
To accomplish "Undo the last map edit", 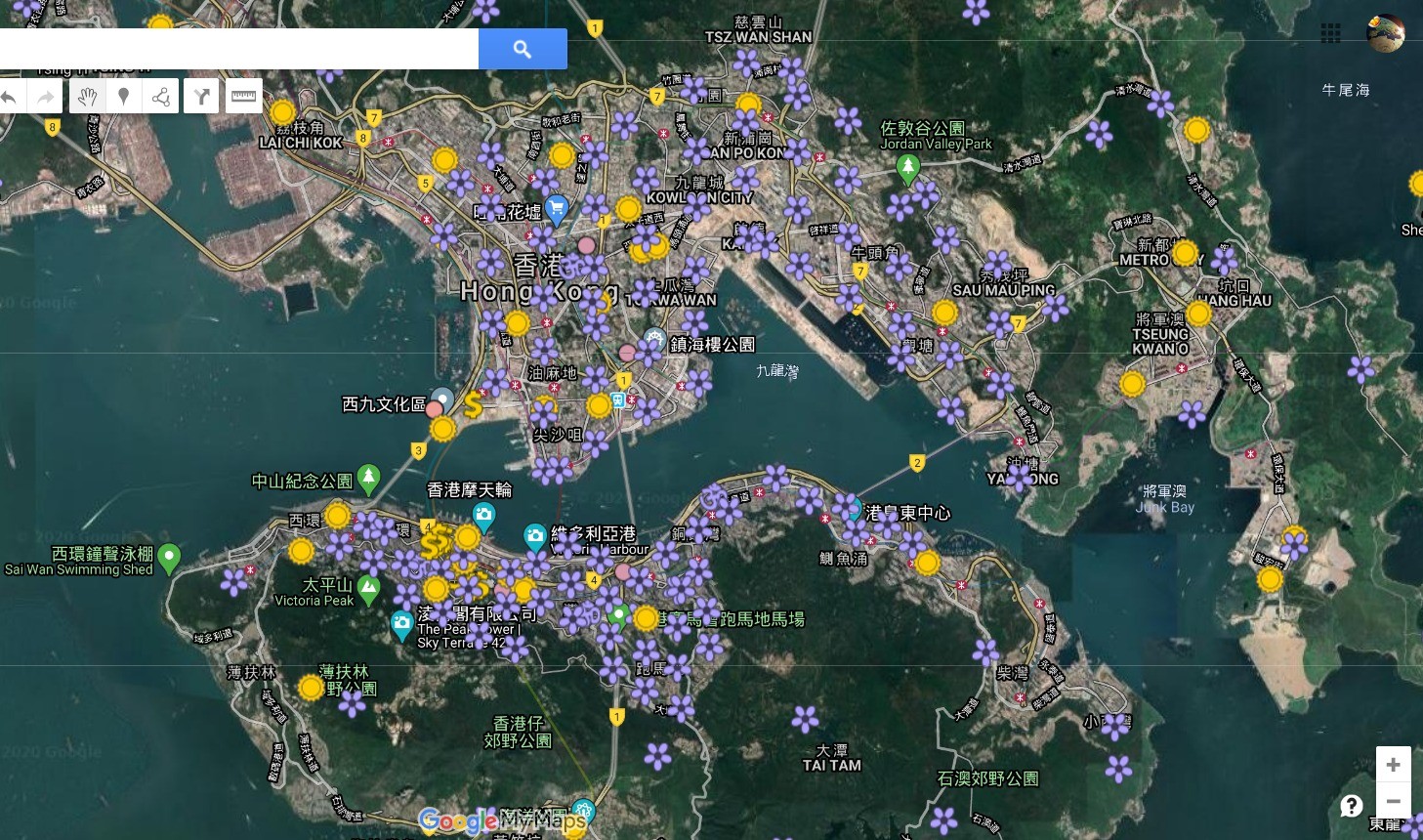I will (9, 97).
